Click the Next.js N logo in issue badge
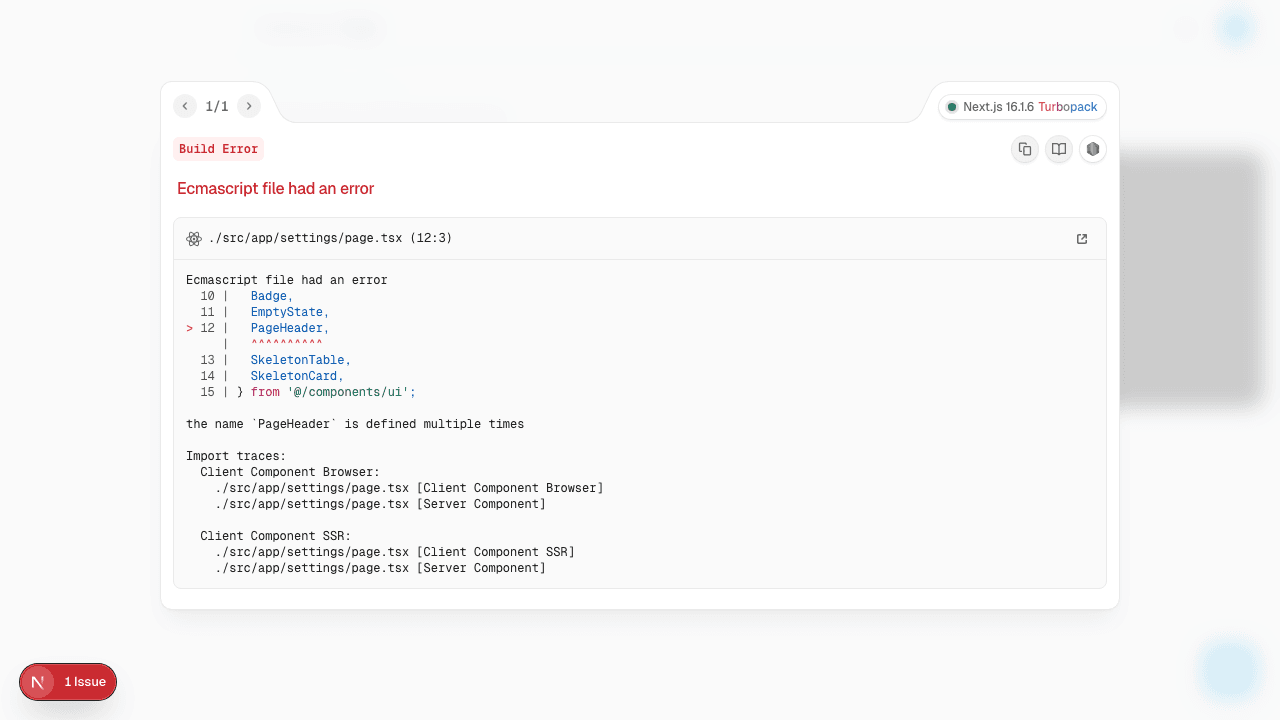 click(38, 682)
